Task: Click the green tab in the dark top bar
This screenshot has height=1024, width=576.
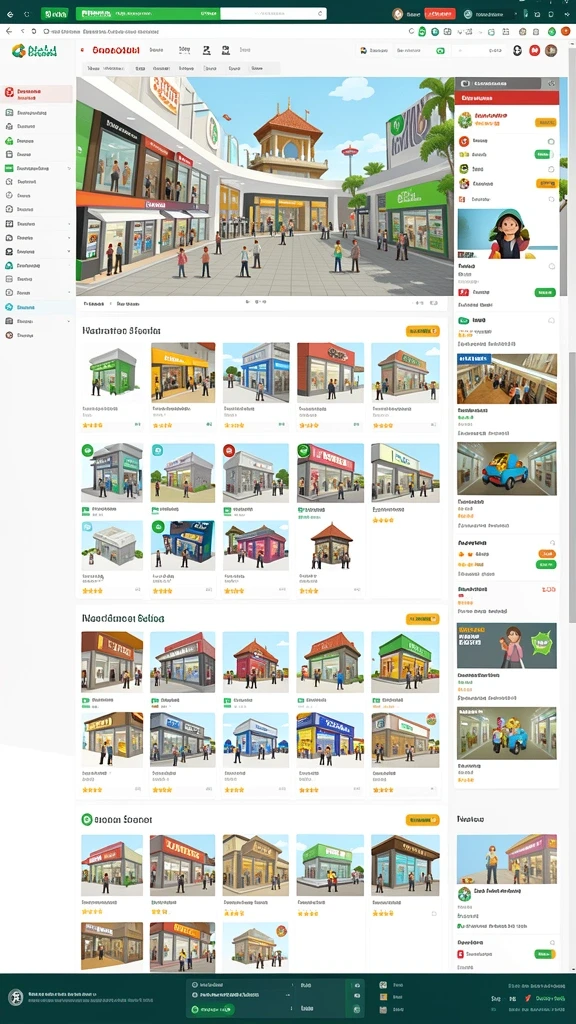Action: (54, 14)
